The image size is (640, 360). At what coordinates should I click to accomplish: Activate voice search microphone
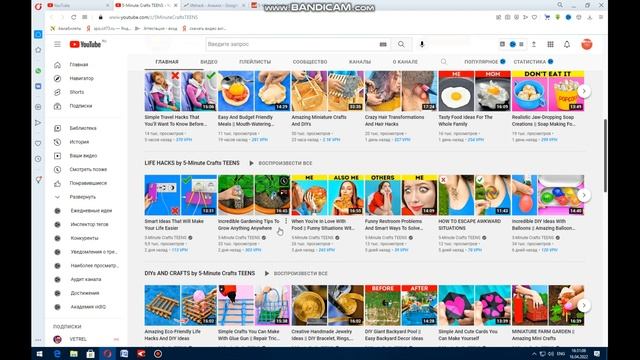(x=422, y=44)
